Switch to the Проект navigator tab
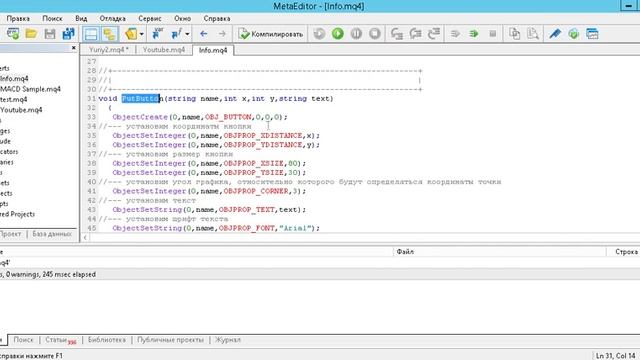 point(11,234)
